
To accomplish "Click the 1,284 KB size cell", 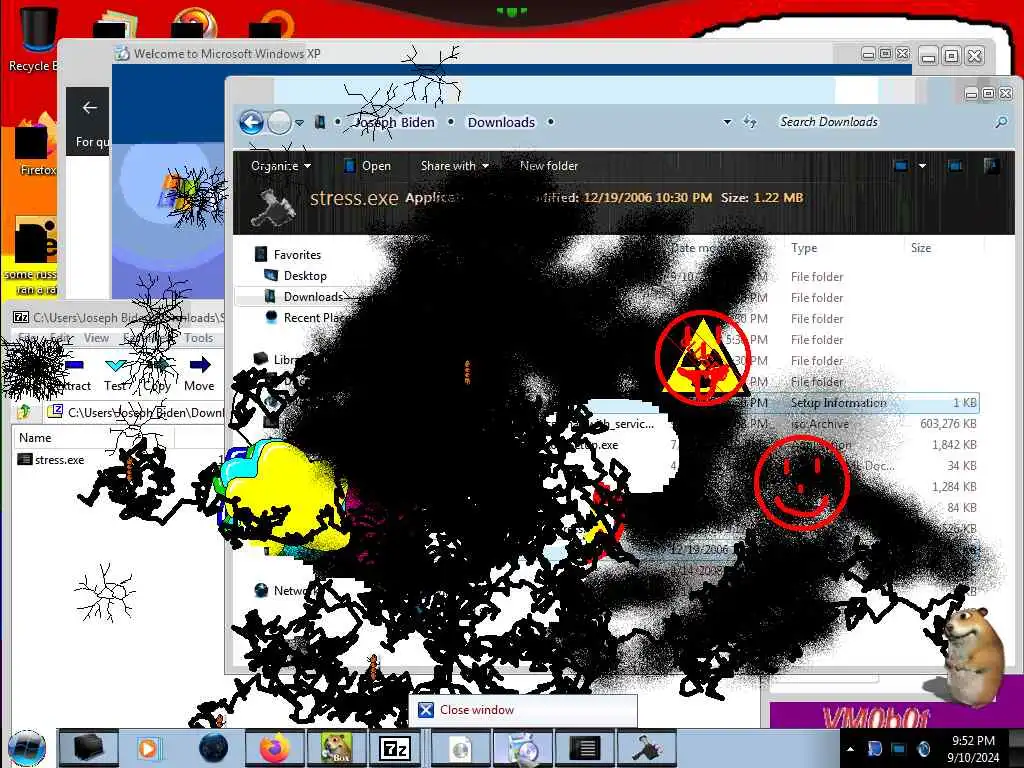I will pyautogui.click(x=953, y=487).
